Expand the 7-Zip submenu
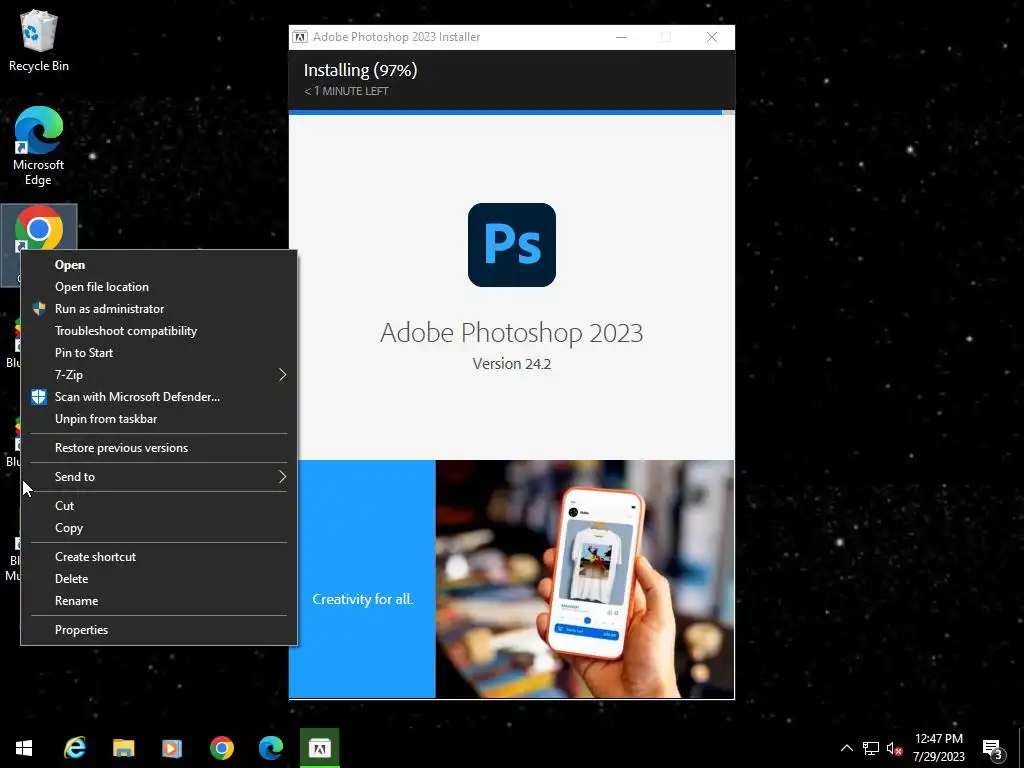This screenshot has width=1024, height=768. click(159, 375)
